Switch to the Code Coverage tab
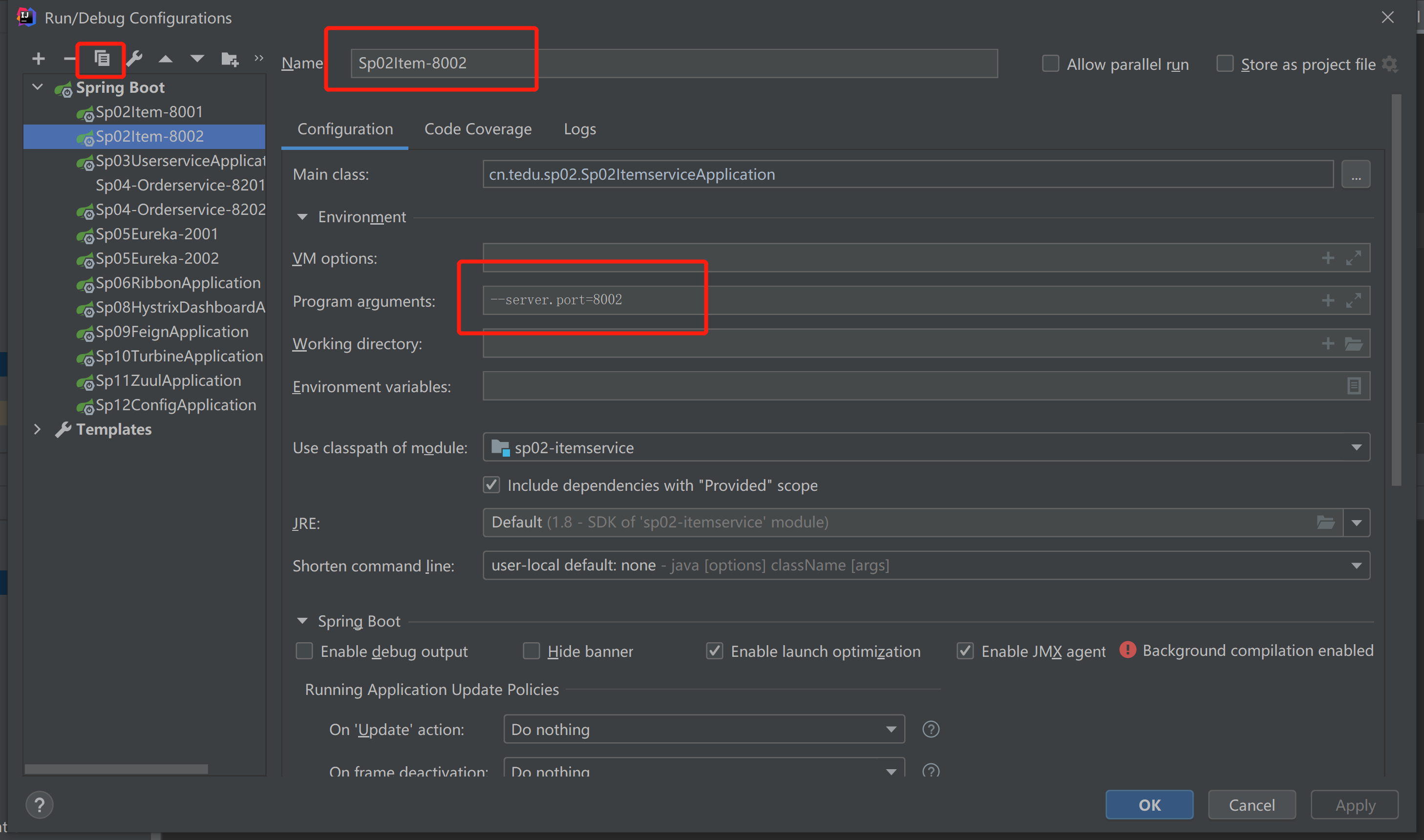 [478, 129]
